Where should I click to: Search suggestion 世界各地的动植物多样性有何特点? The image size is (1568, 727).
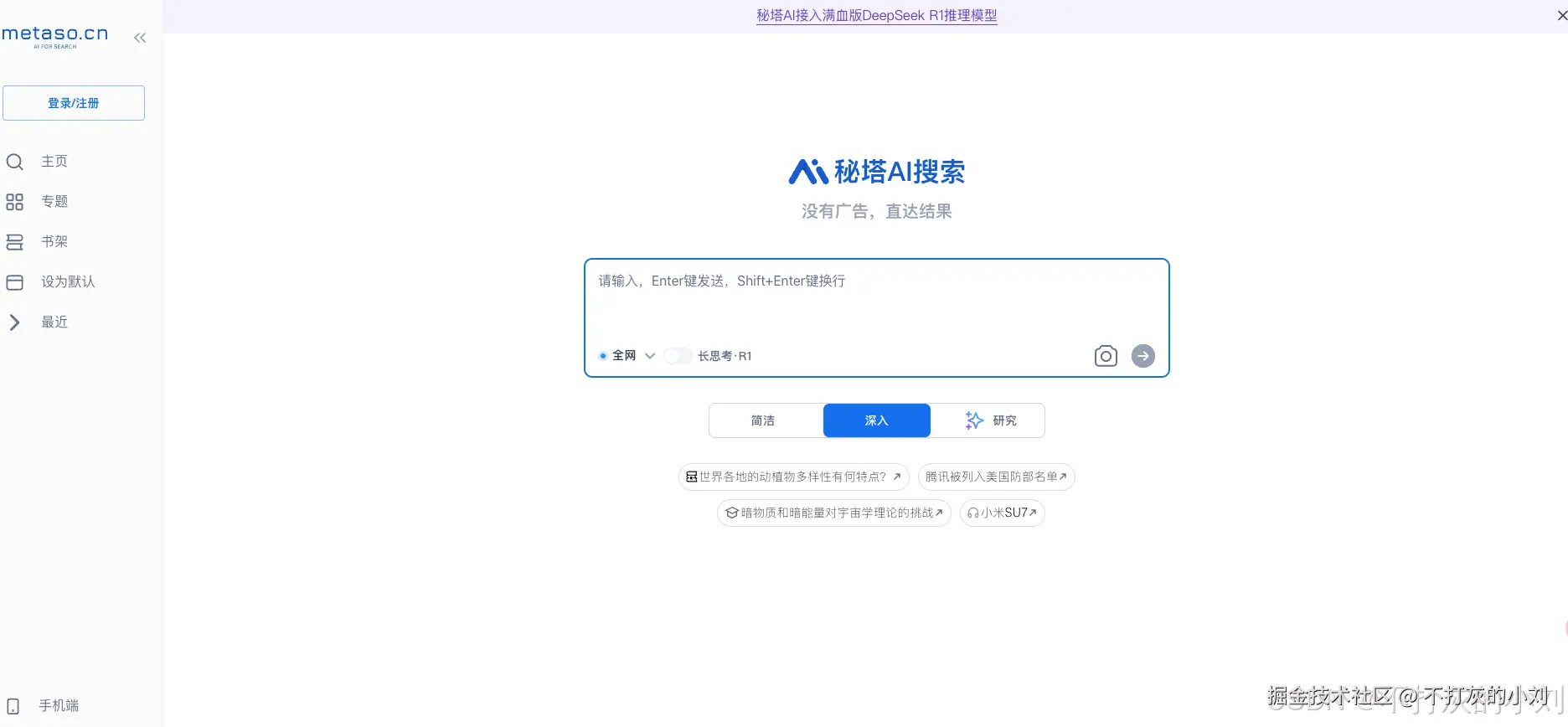(794, 477)
